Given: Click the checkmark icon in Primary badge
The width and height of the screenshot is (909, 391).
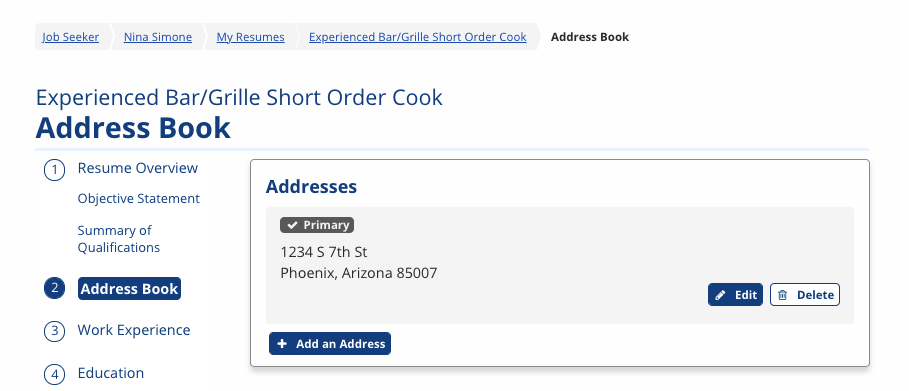Looking at the screenshot, I should [x=293, y=225].
